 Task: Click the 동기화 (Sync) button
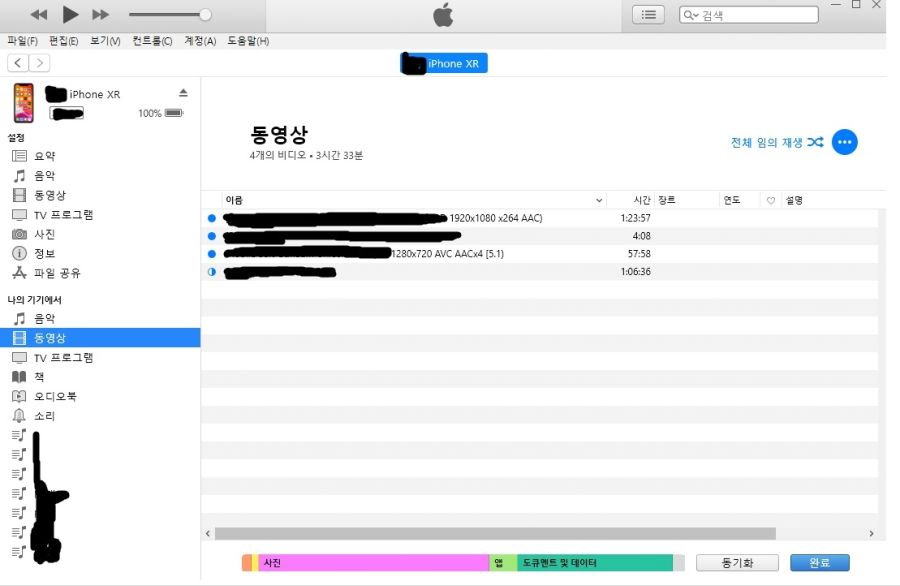(x=736, y=562)
